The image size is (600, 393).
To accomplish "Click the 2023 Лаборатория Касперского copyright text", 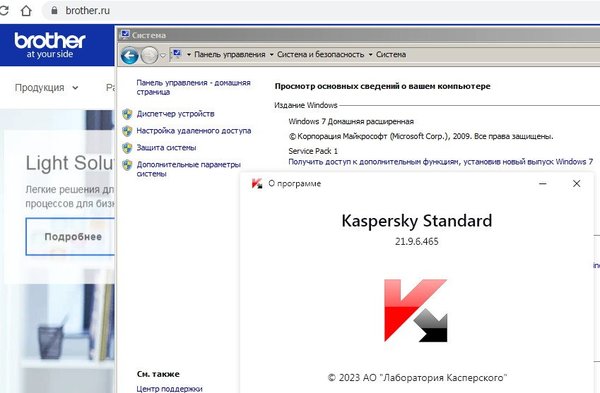I will coord(417,378).
